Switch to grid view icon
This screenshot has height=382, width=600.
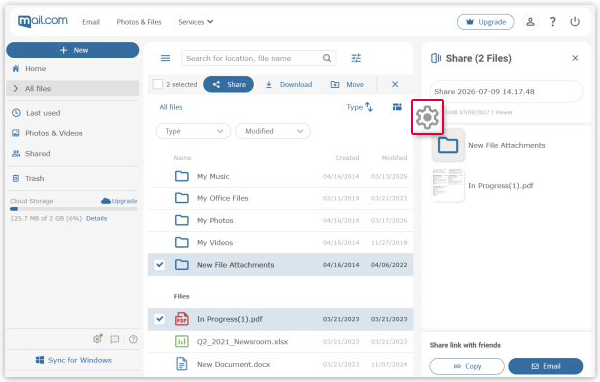[397, 107]
